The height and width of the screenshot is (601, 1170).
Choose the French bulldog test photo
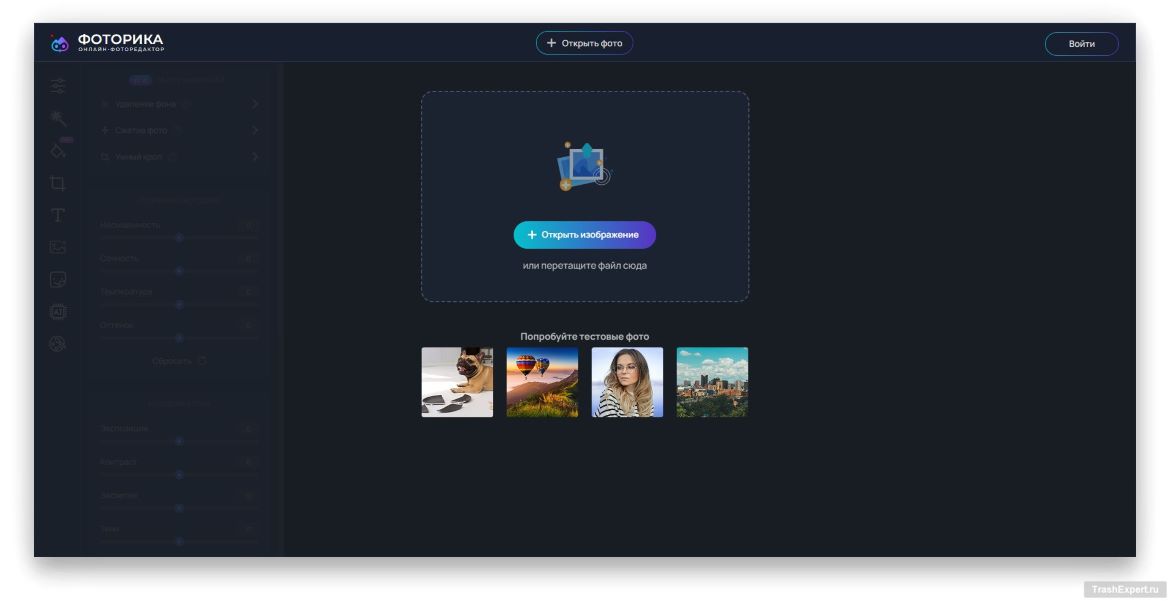pyautogui.click(x=457, y=382)
